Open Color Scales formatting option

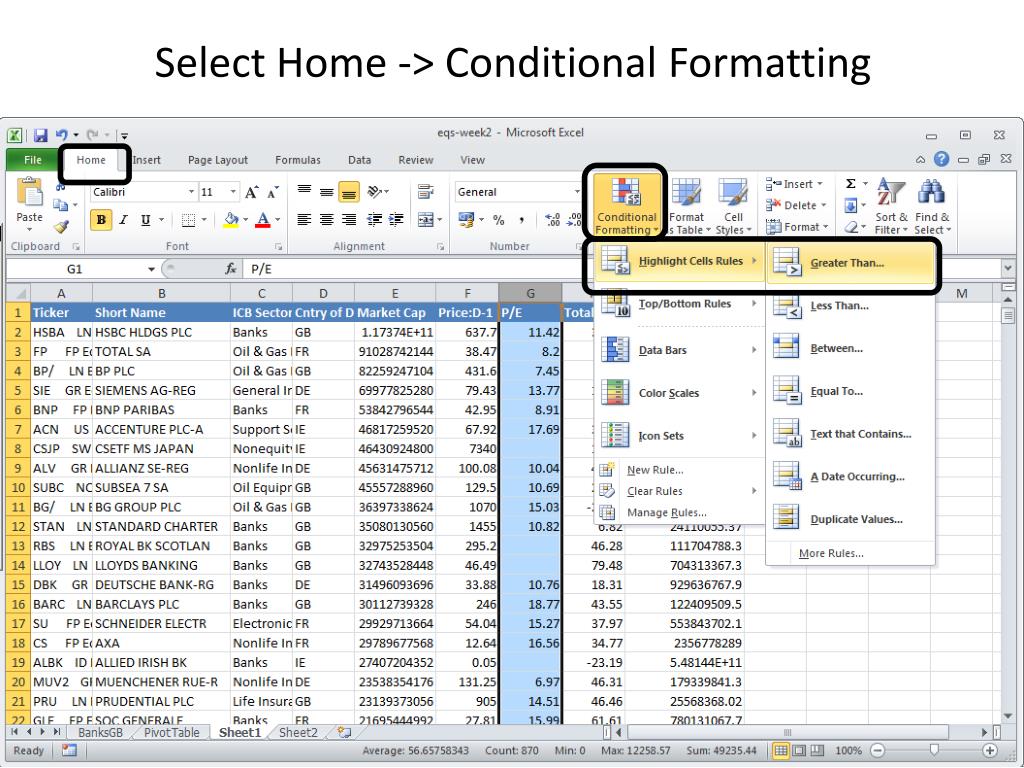point(679,393)
